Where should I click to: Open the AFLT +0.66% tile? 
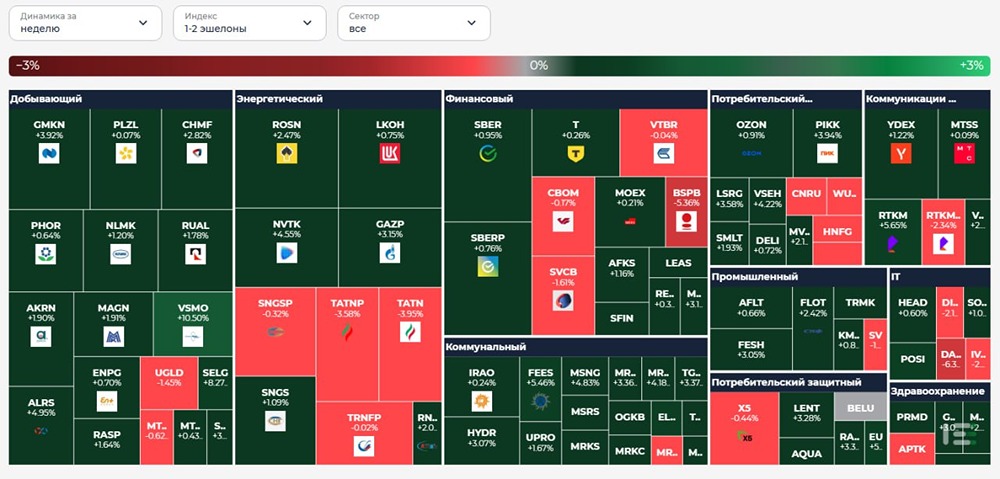pos(751,307)
